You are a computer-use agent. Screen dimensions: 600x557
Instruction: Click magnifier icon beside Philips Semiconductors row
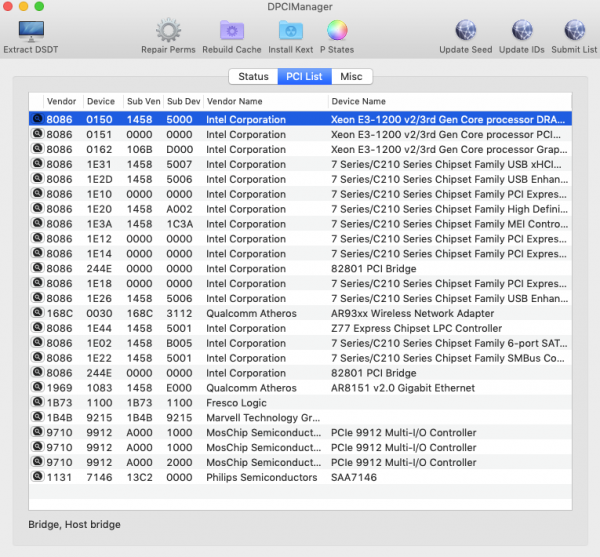36,477
